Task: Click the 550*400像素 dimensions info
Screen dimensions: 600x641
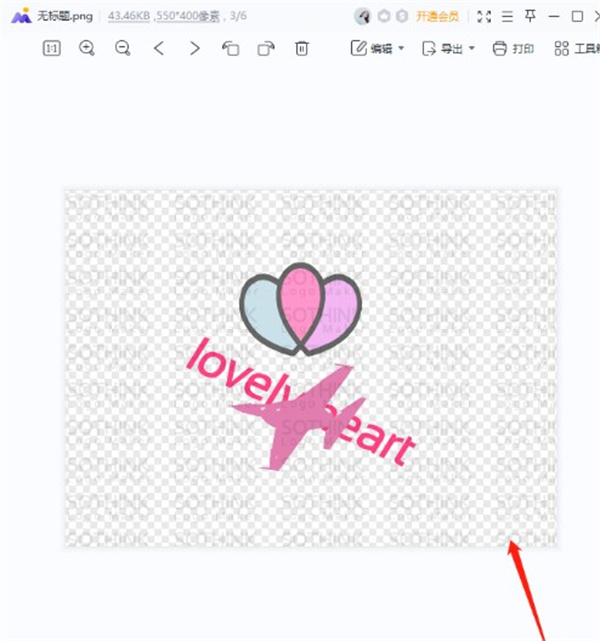Action: point(189,16)
